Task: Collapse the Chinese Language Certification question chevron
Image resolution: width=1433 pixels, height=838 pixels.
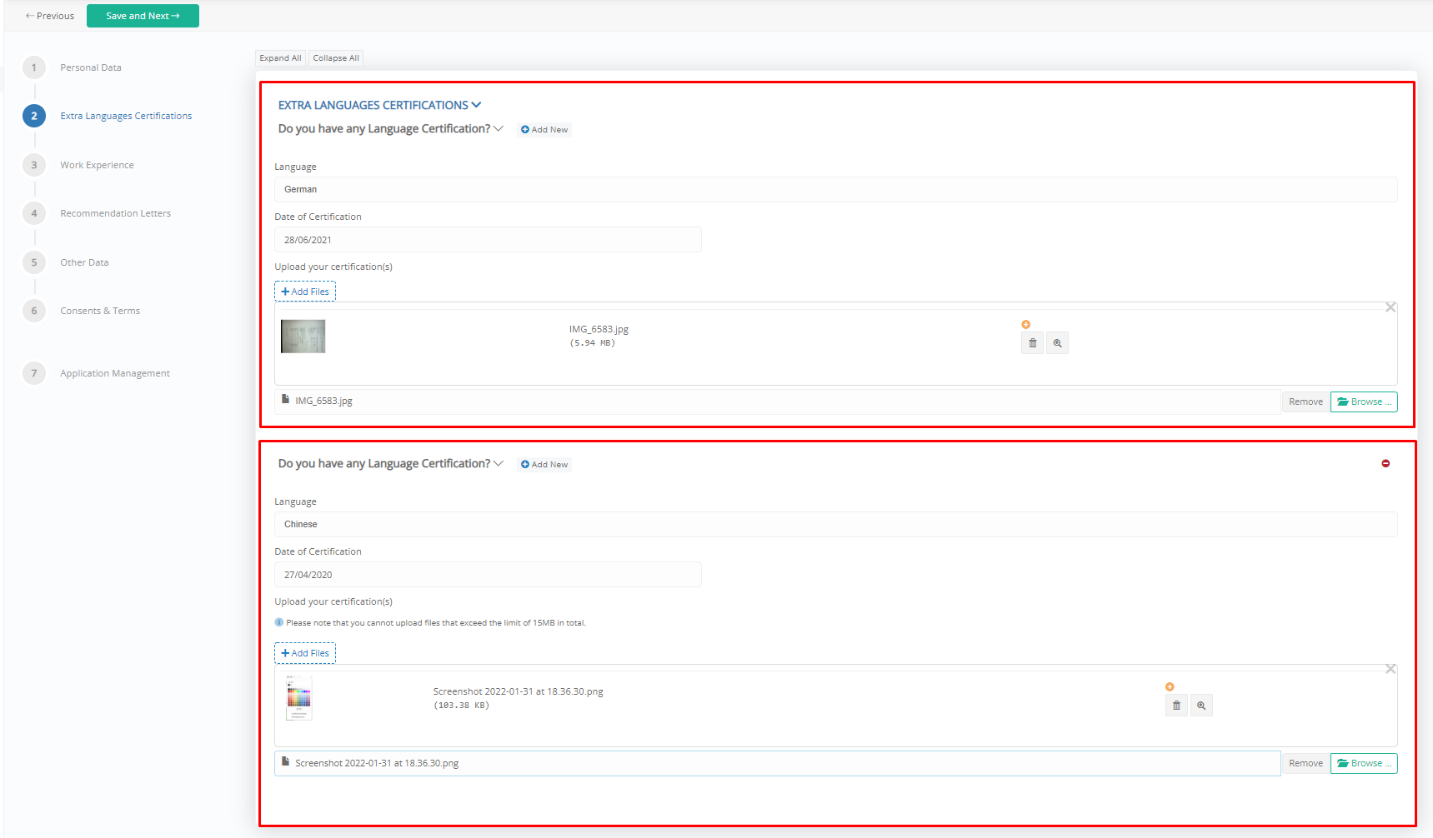Action: click(498, 464)
